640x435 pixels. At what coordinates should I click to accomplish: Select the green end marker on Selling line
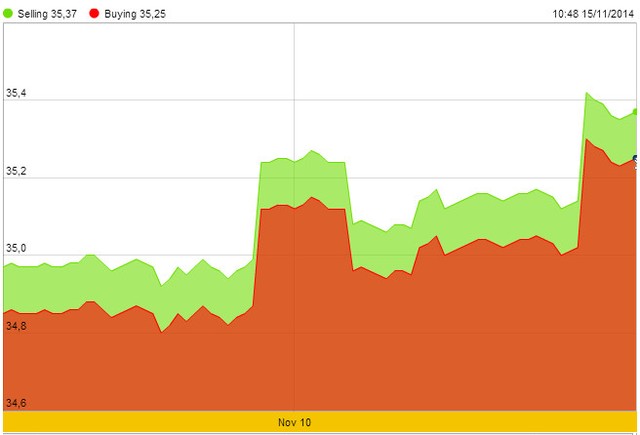click(x=636, y=111)
